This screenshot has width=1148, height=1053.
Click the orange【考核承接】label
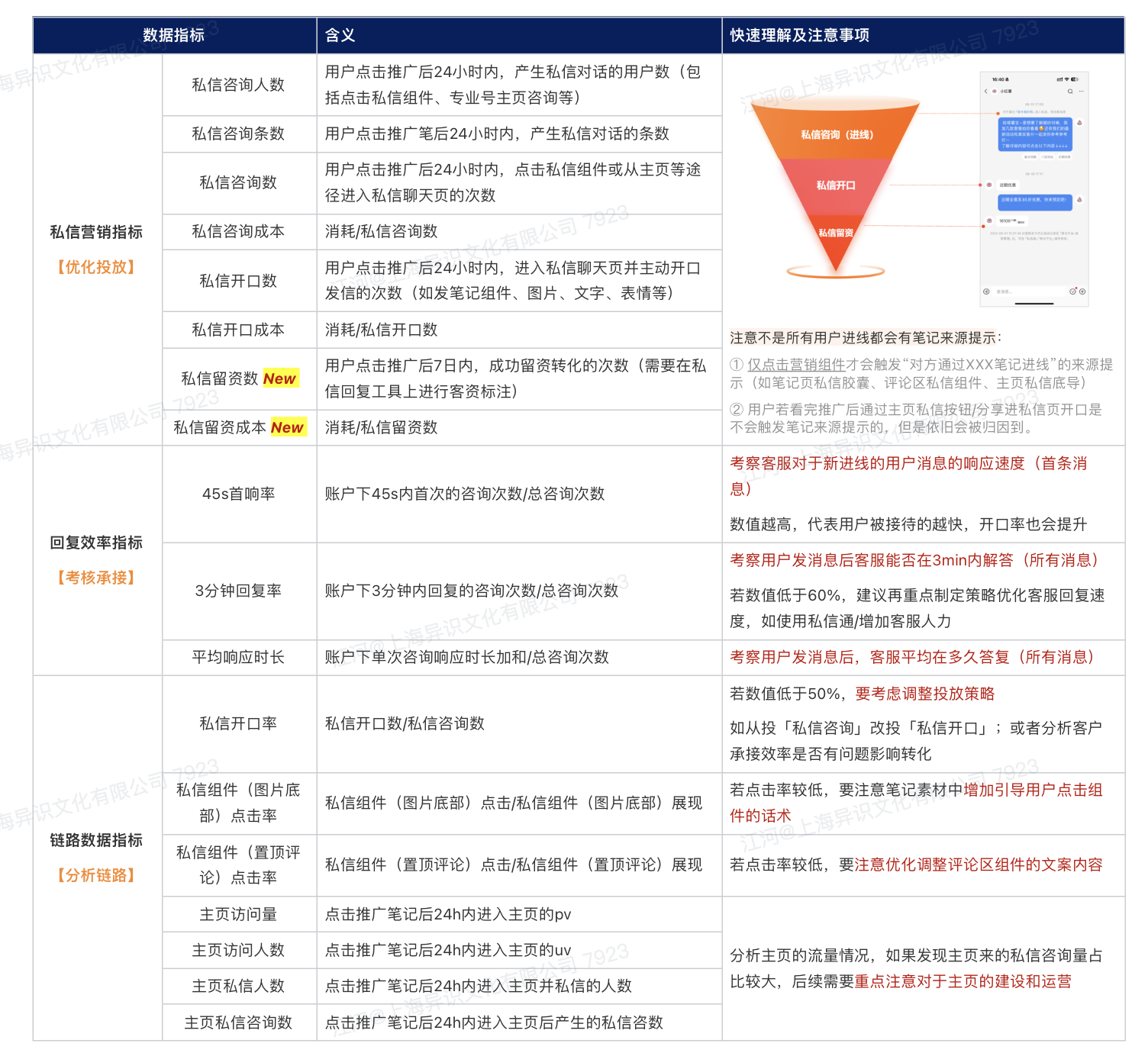pyautogui.click(x=96, y=578)
